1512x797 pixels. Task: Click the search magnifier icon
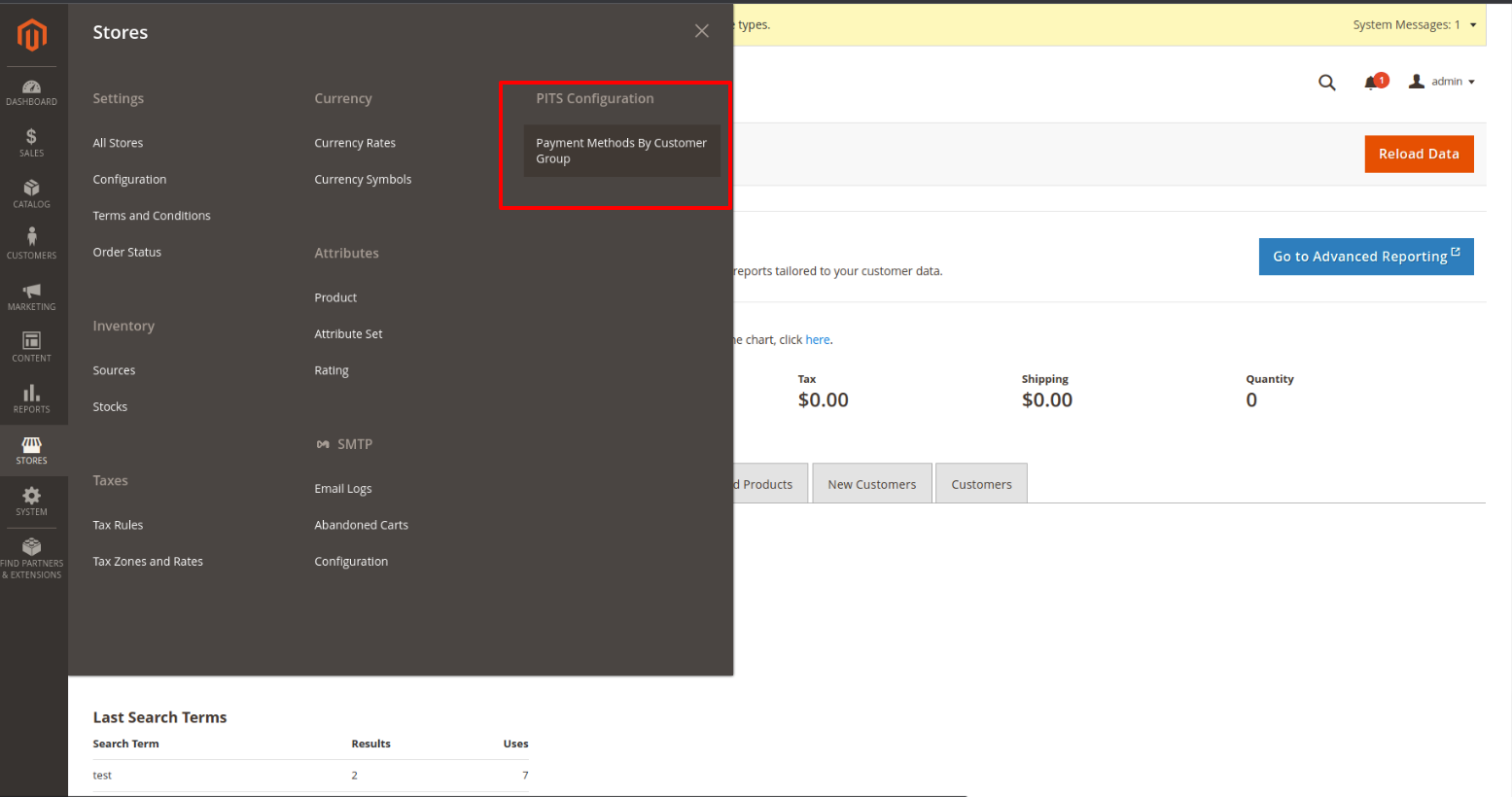coord(1326,83)
